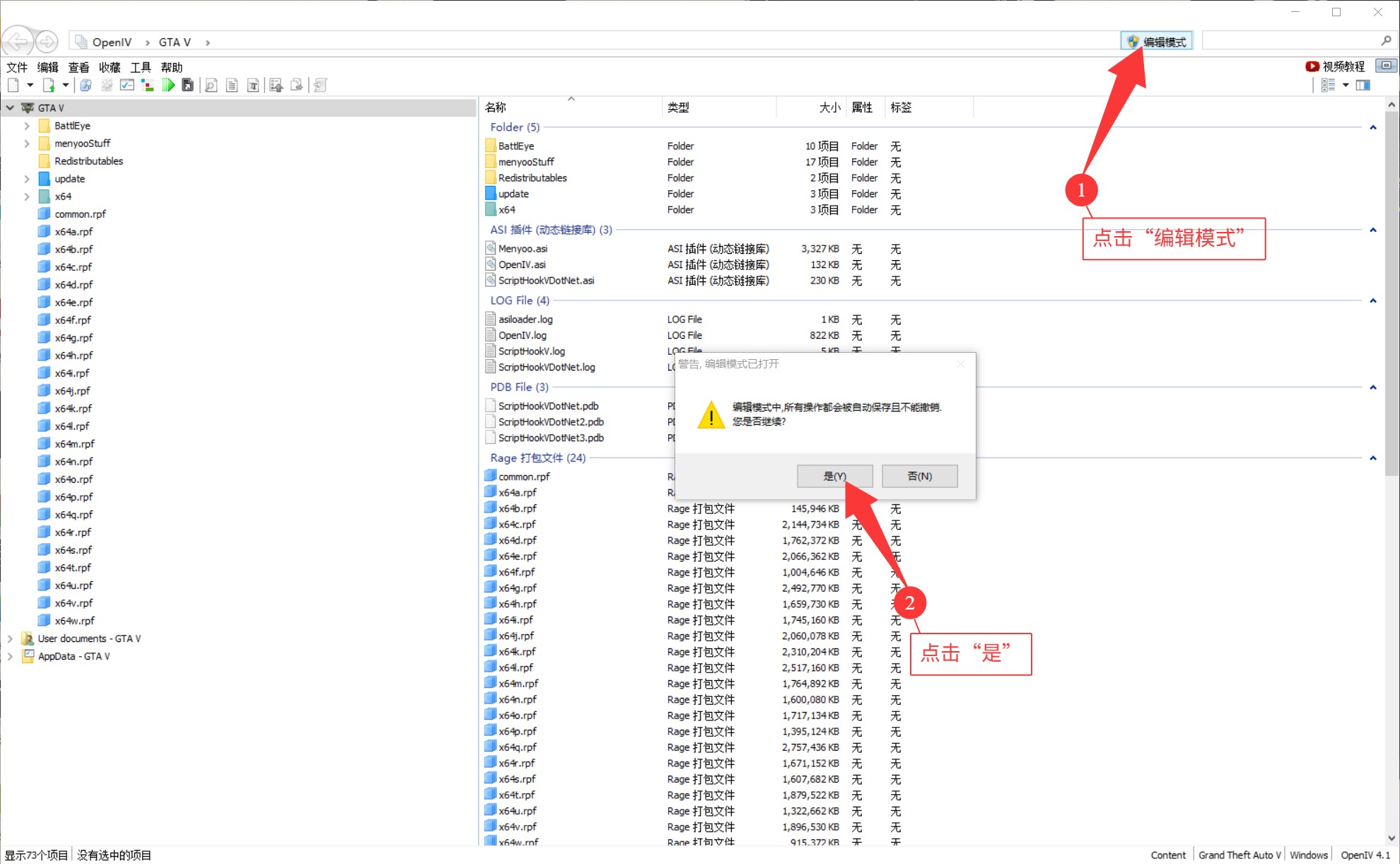Screen dimensions: 1400x864
Task: Click the search magnifier icon in the search box
Action: (x=1386, y=41)
